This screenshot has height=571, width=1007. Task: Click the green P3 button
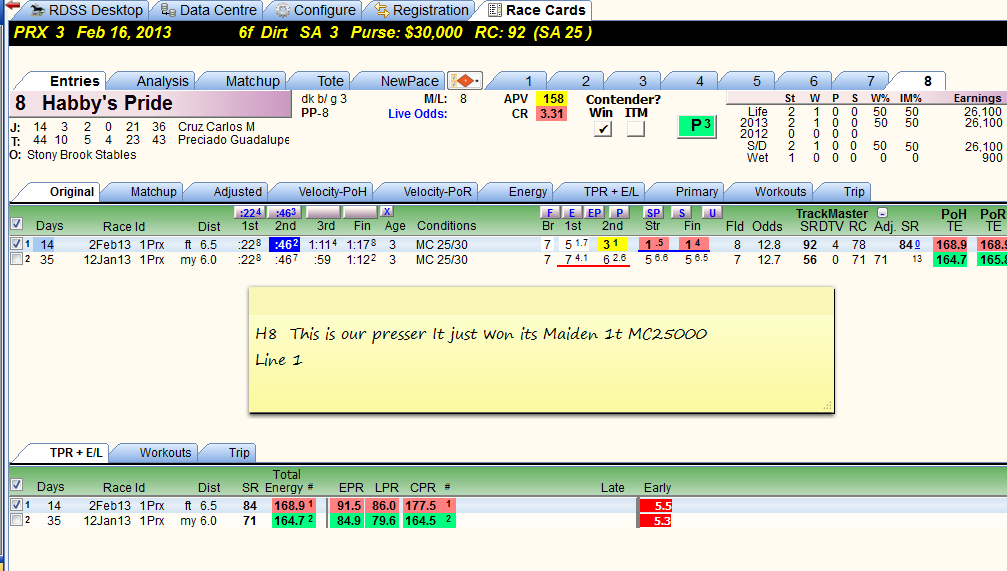coord(697,126)
